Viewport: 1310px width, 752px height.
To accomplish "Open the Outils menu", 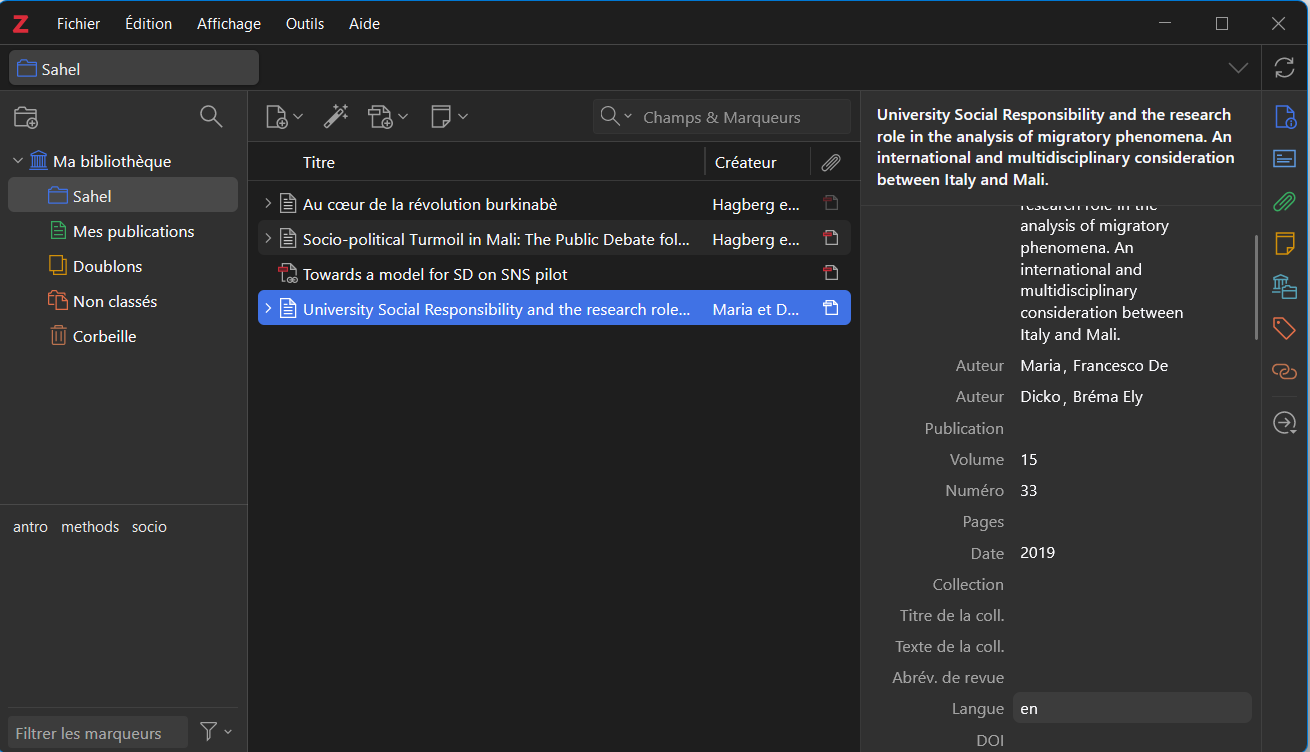I will coord(304,23).
